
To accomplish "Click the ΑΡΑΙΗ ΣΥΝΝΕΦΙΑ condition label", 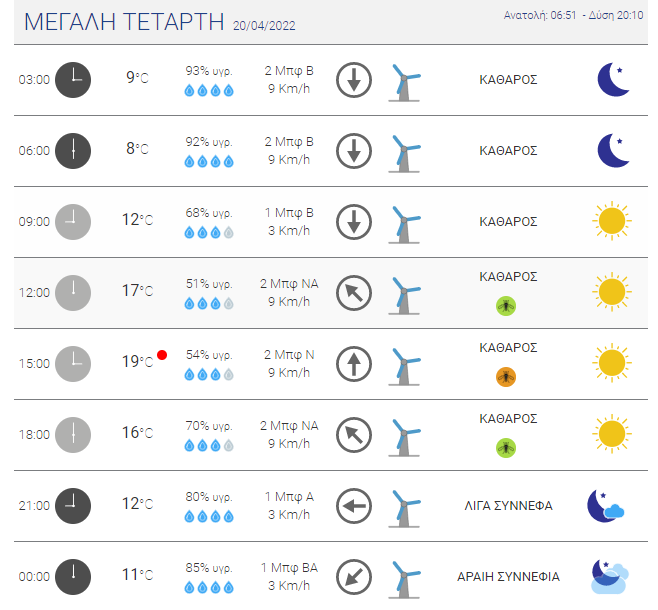I will [x=508, y=577].
